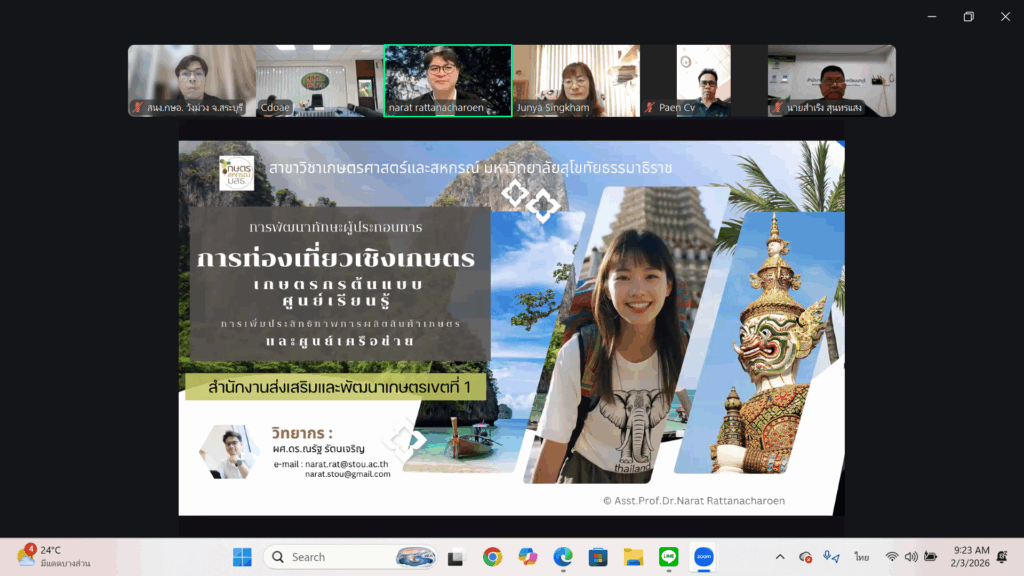Open the Copilot app in the taskbar
Screen dimensions: 1024x576
click(x=528, y=557)
